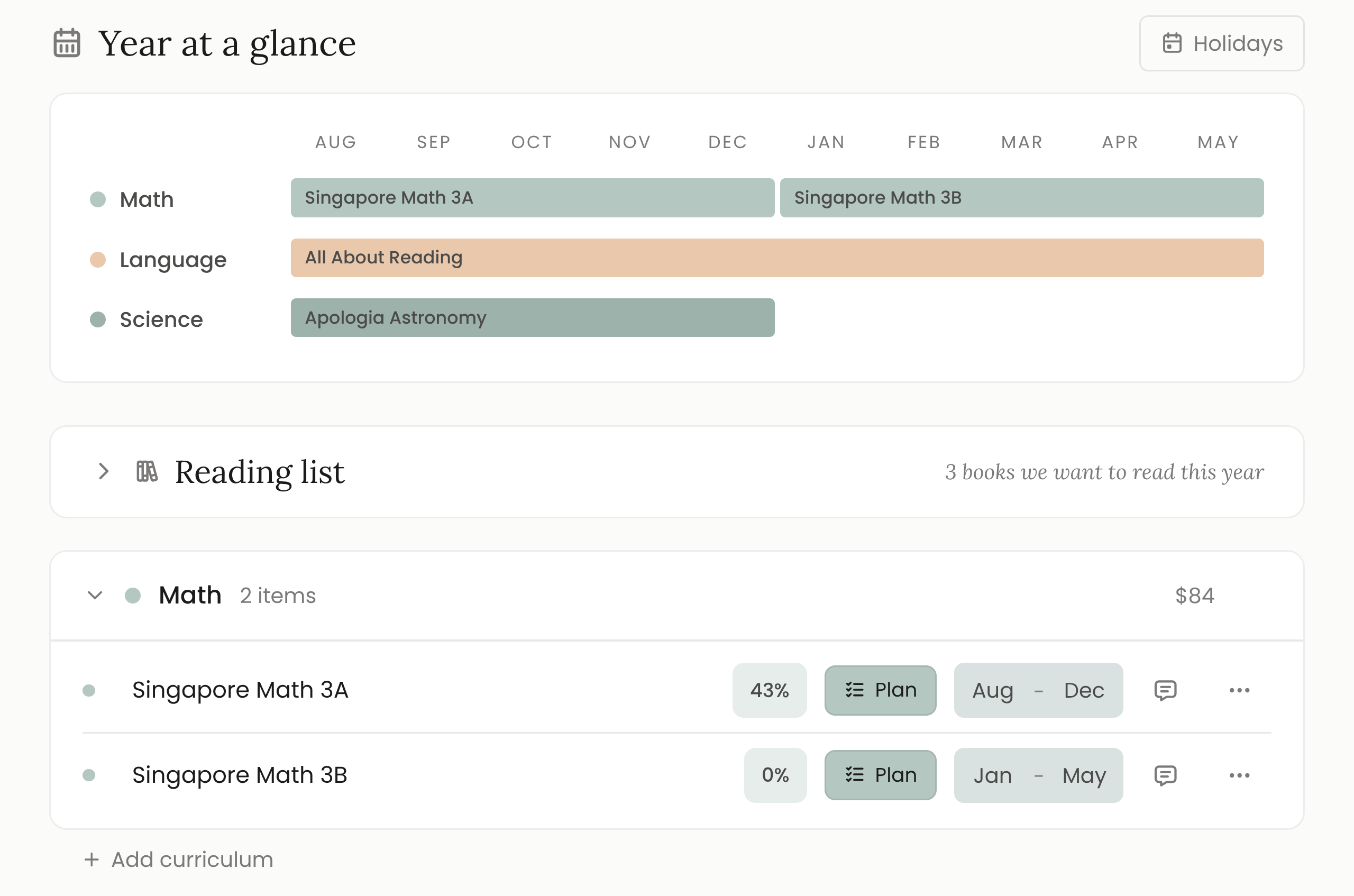Expand the Reading list section
The image size is (1354, 896).
tap(104, 471)
